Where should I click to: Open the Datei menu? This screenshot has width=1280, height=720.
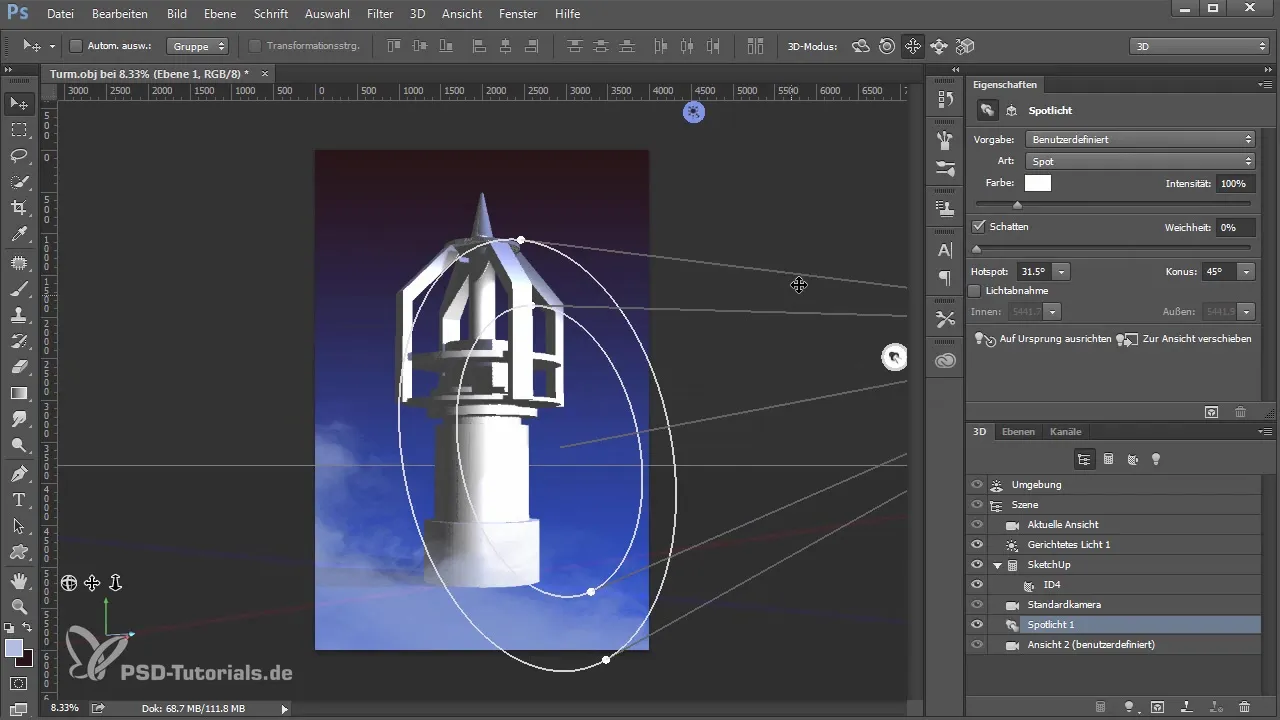click(60, 14)
